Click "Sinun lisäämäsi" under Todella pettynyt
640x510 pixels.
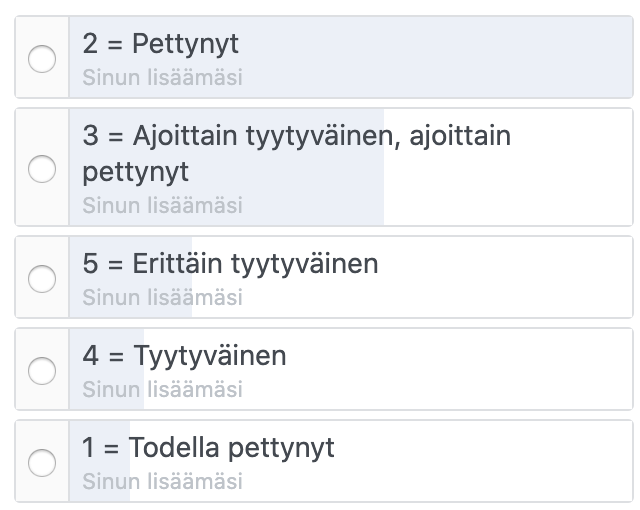pyautogui.click(x=162, y=481)
